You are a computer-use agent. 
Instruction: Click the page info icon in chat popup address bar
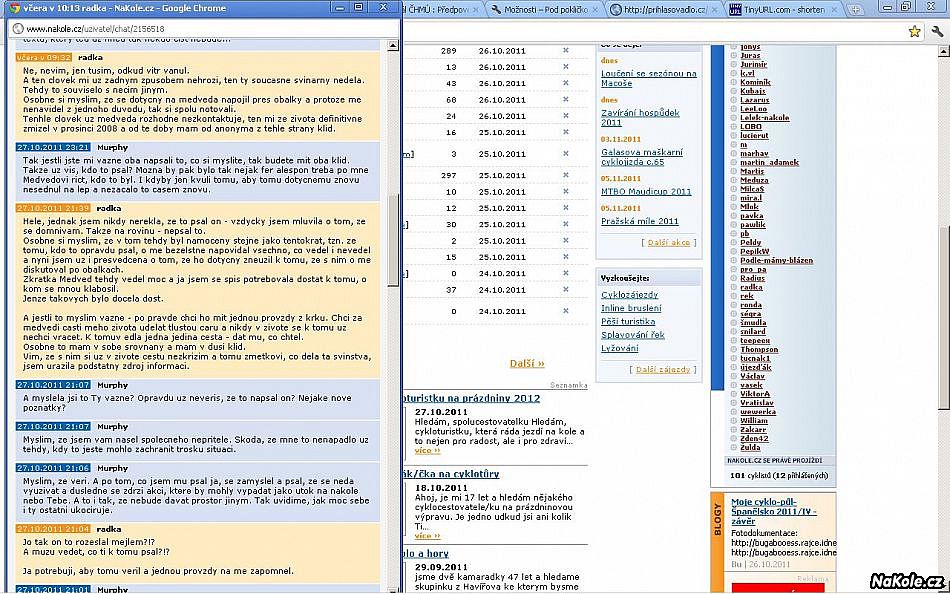click(16, 29)
